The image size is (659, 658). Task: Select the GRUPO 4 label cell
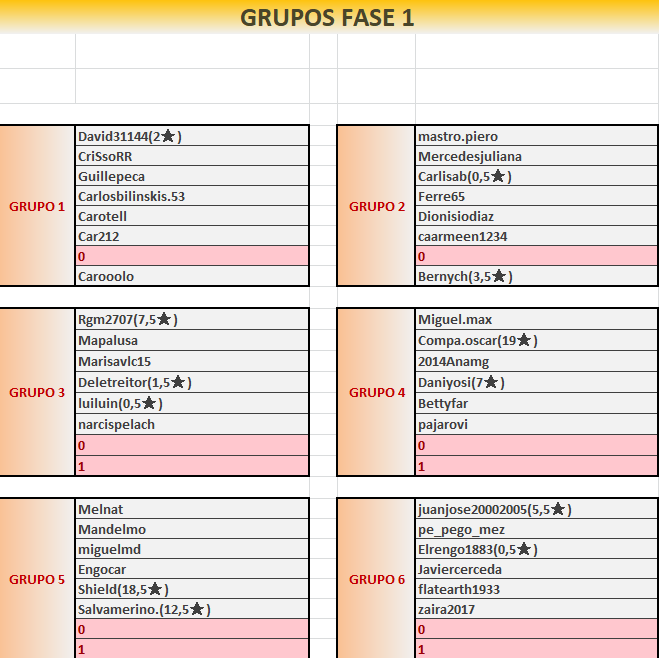377,393
